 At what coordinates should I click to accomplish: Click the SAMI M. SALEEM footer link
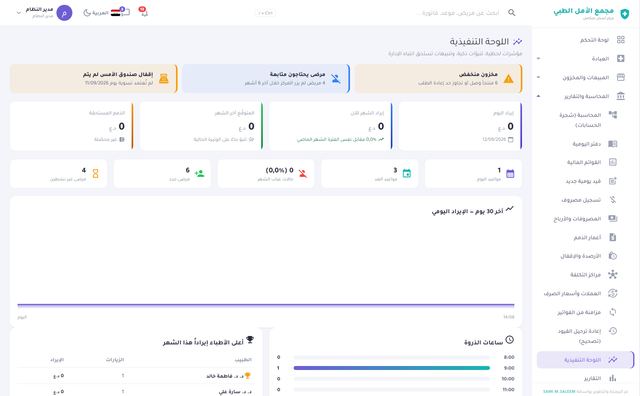559,392
